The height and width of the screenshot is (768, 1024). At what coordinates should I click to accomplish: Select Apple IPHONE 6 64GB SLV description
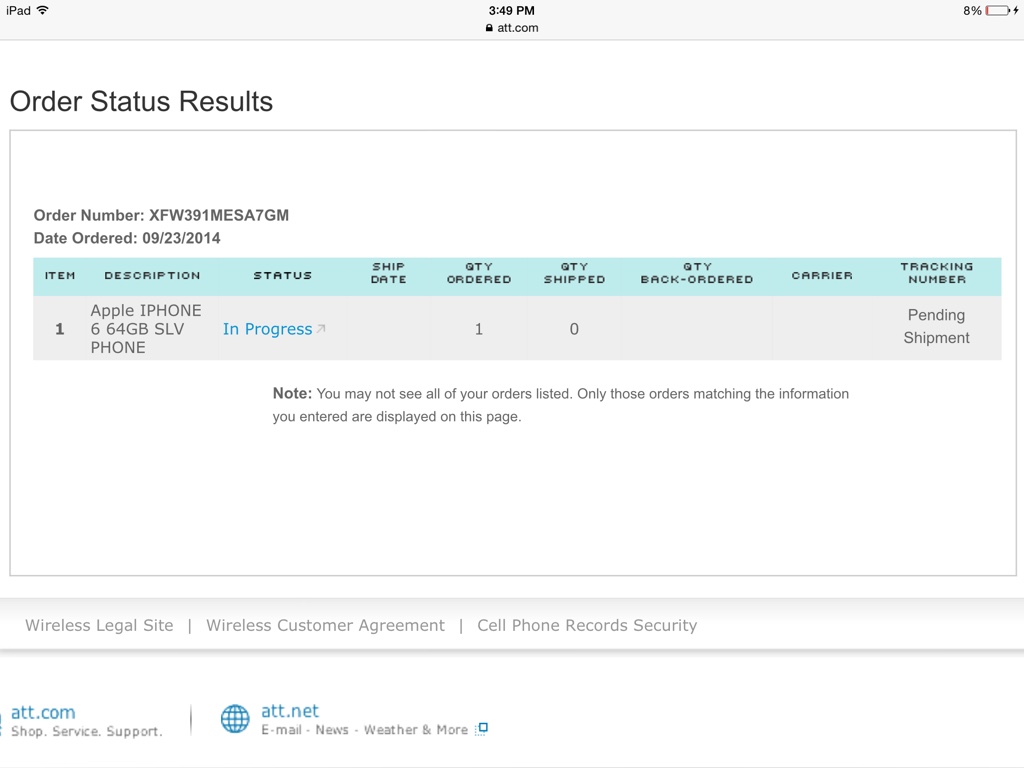tap(146, 329)
